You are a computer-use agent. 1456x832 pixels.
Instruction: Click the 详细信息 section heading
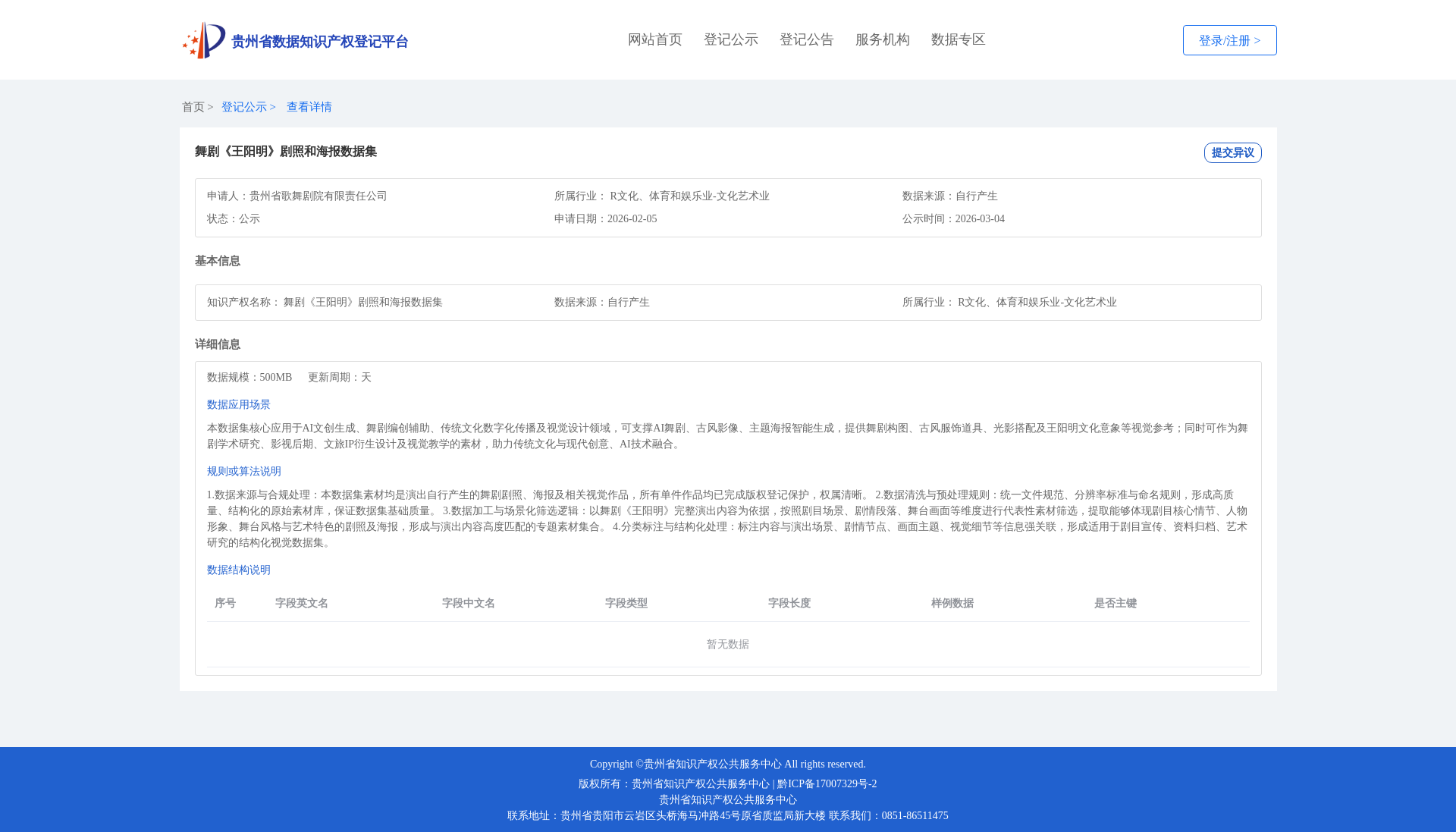coord(218,344)
